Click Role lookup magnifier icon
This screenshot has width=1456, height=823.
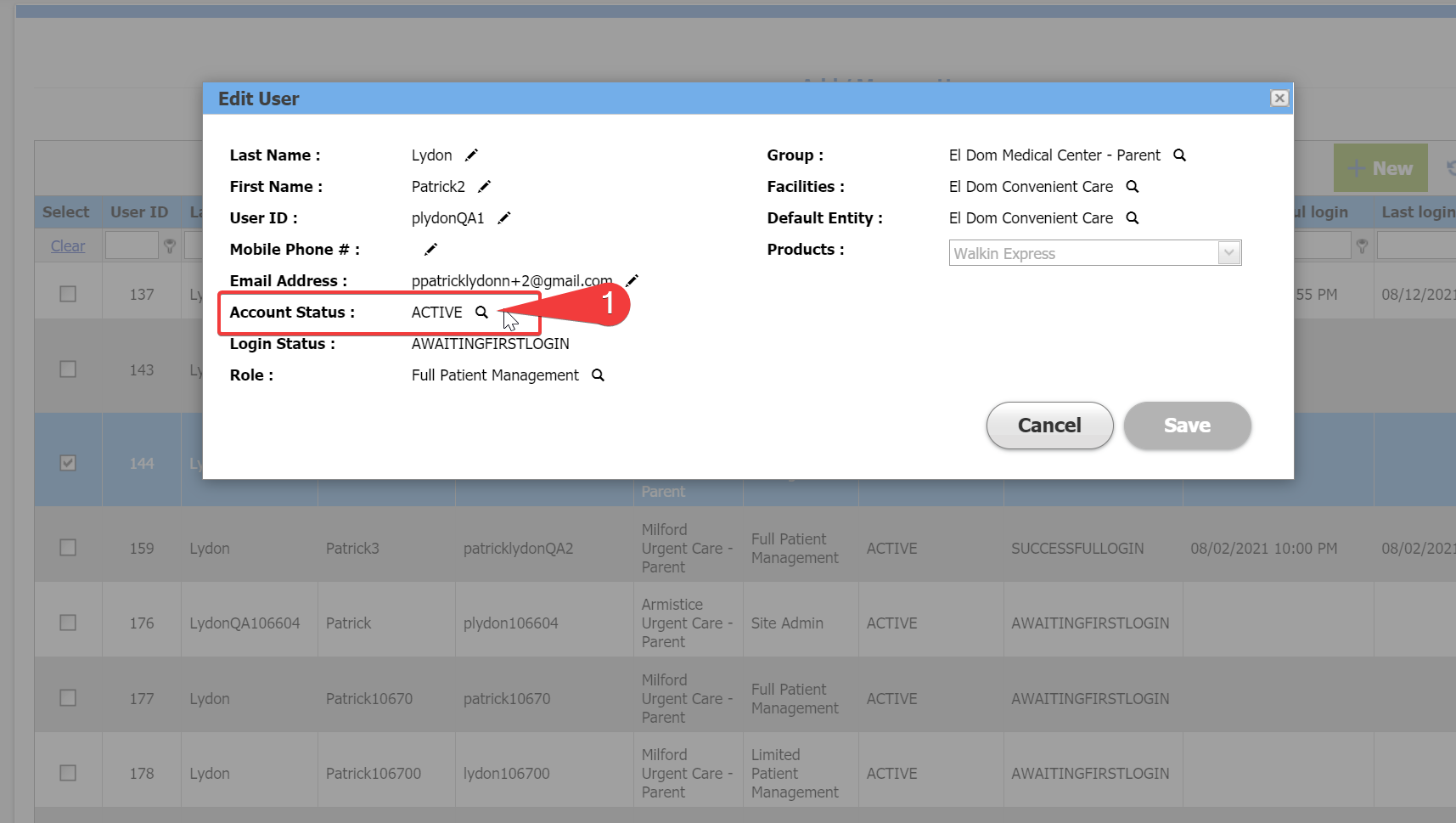[x=598, y=375]
